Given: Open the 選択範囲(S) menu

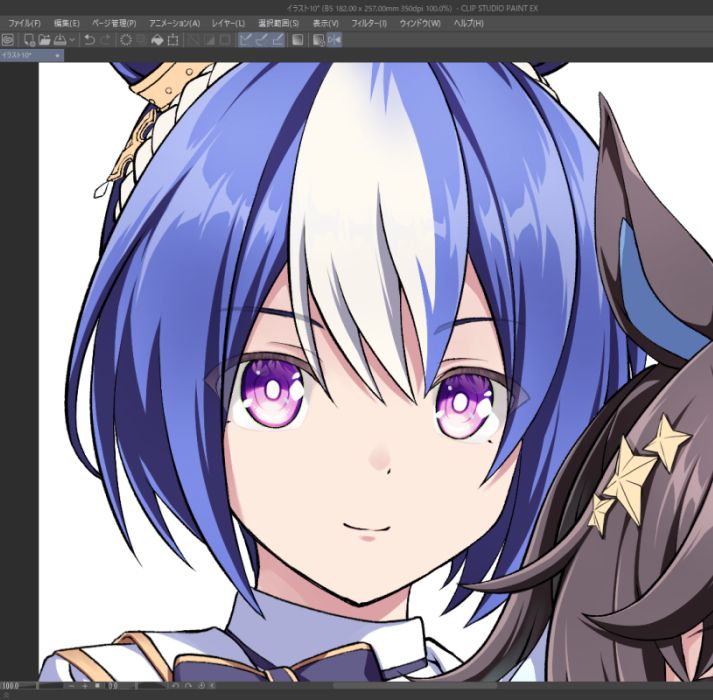Looking at the screenshot, I should point(278,23).
